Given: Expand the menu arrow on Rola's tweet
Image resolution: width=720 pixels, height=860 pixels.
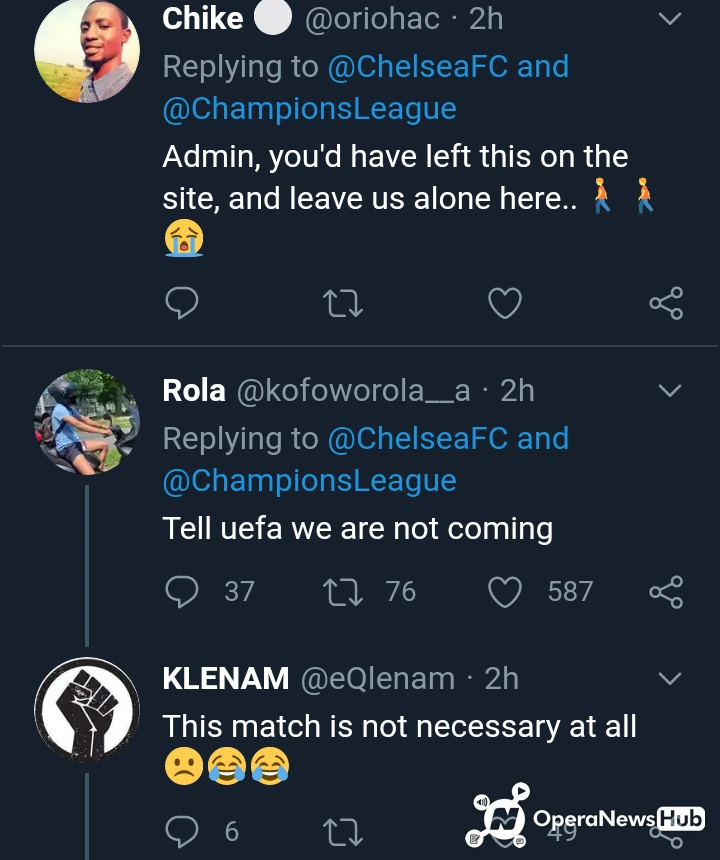Looking at the screenshot, I should 668,391.
